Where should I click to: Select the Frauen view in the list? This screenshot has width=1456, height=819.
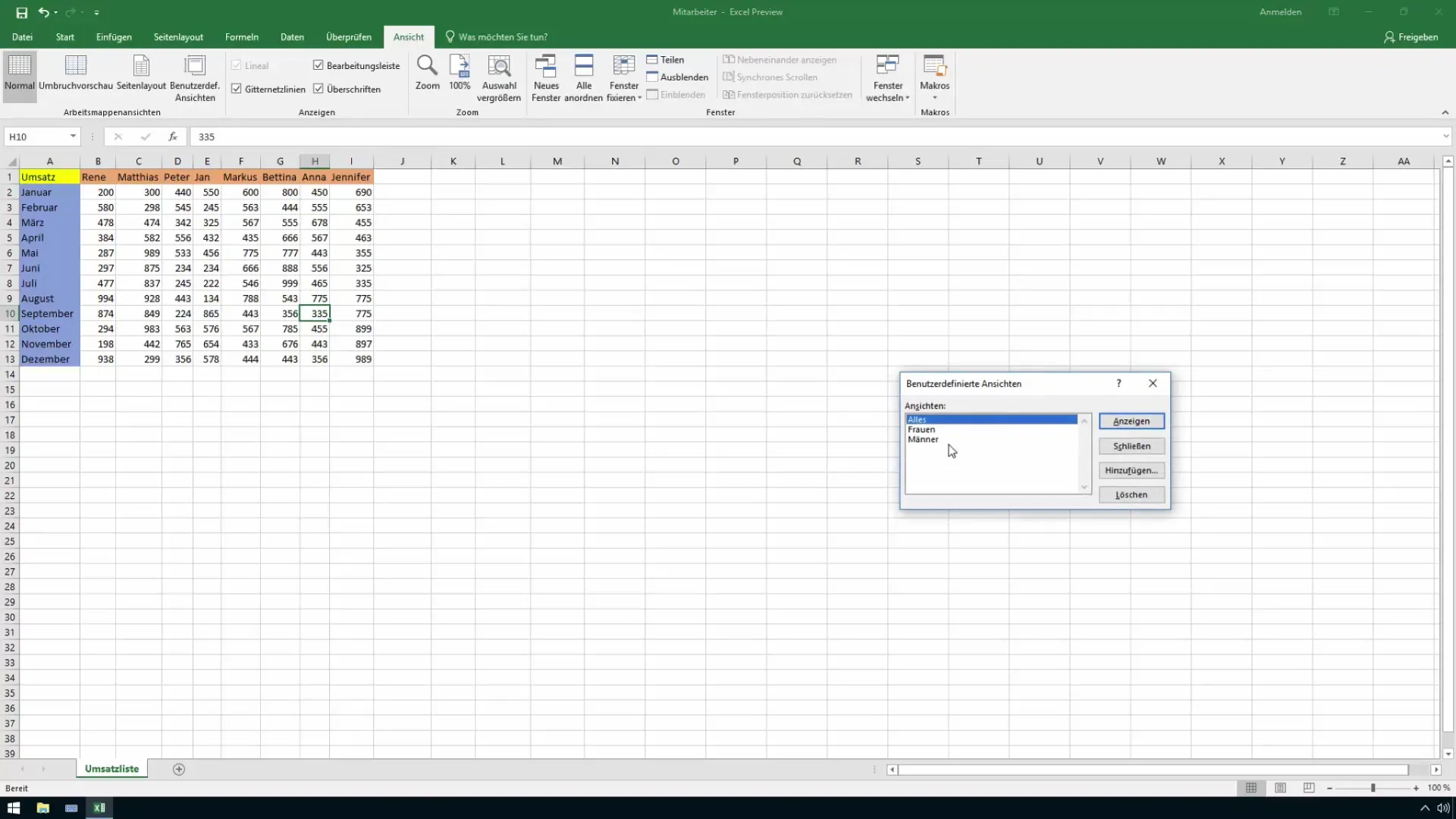(991, 429)
